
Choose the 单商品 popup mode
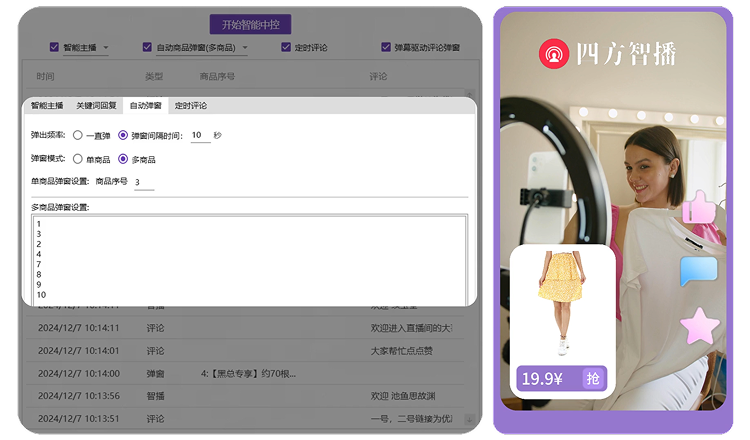[x=77, y=159]
